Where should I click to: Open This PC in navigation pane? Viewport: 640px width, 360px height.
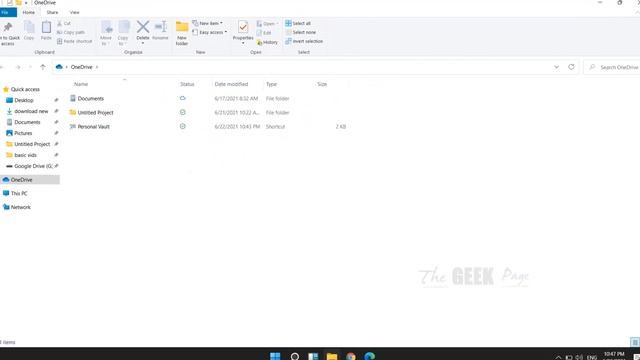click(19, 193)
